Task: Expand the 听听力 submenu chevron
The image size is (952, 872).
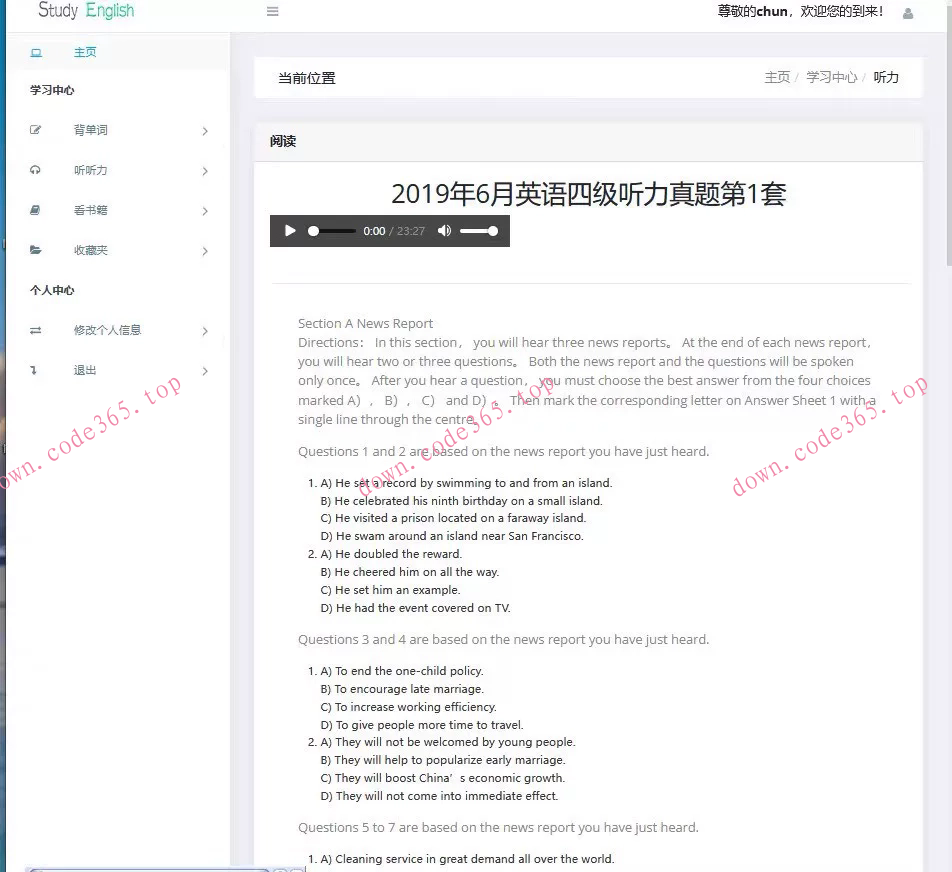Action: 205,171
